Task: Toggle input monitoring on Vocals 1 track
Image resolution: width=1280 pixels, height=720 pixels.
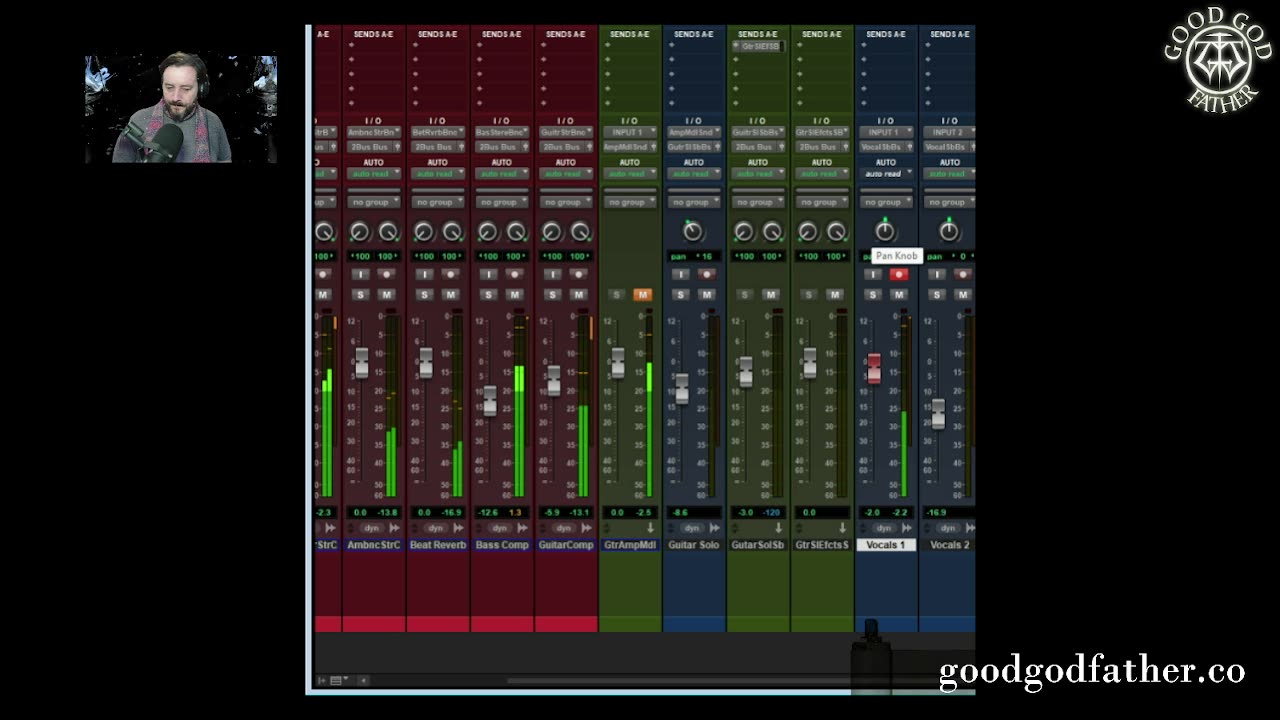Action: (x=873, y=274)
